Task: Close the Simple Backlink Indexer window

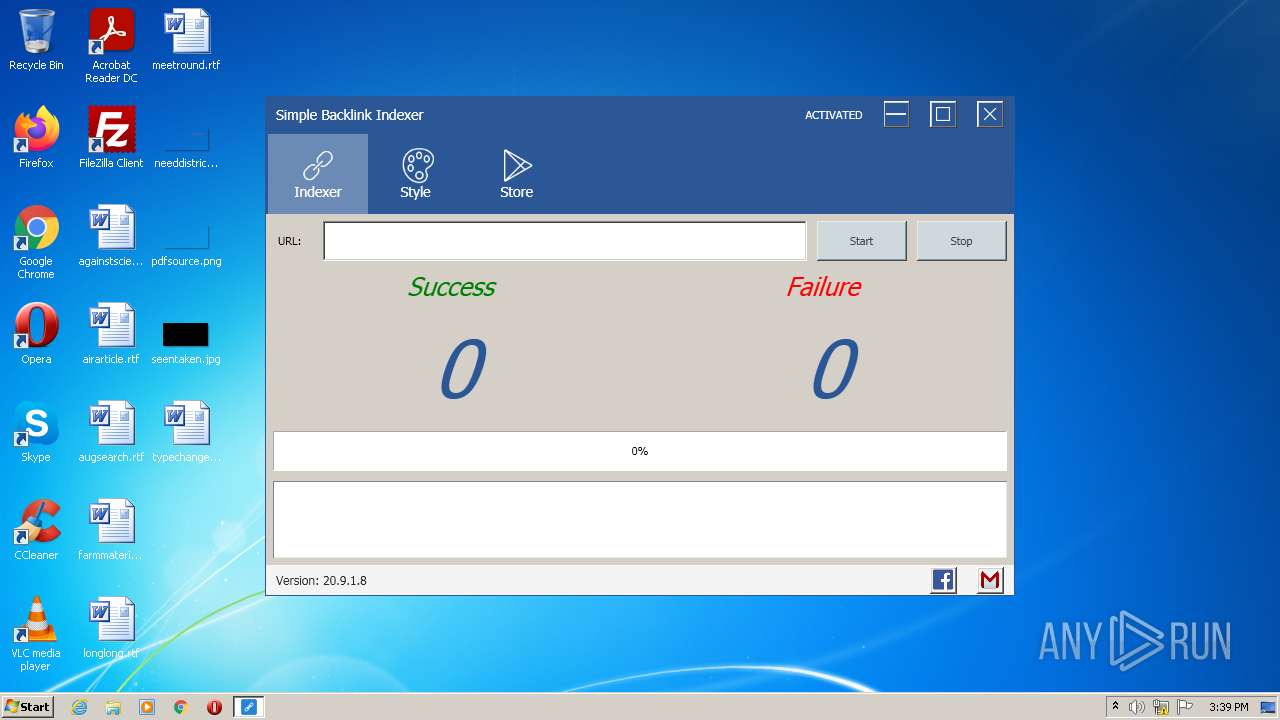Action: [990, 114]
